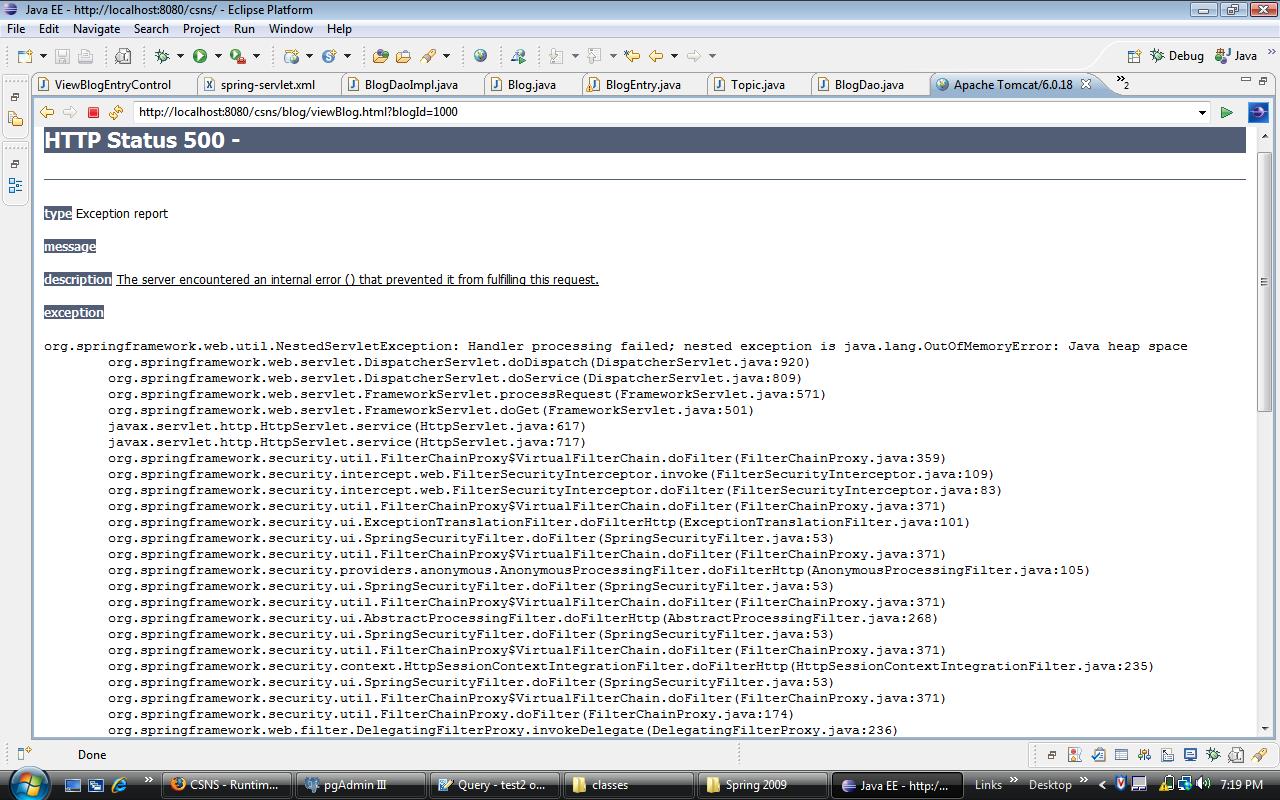Show hidden editor tabs list
The width and height of the screenshot is (1280, 800).
1122,84
